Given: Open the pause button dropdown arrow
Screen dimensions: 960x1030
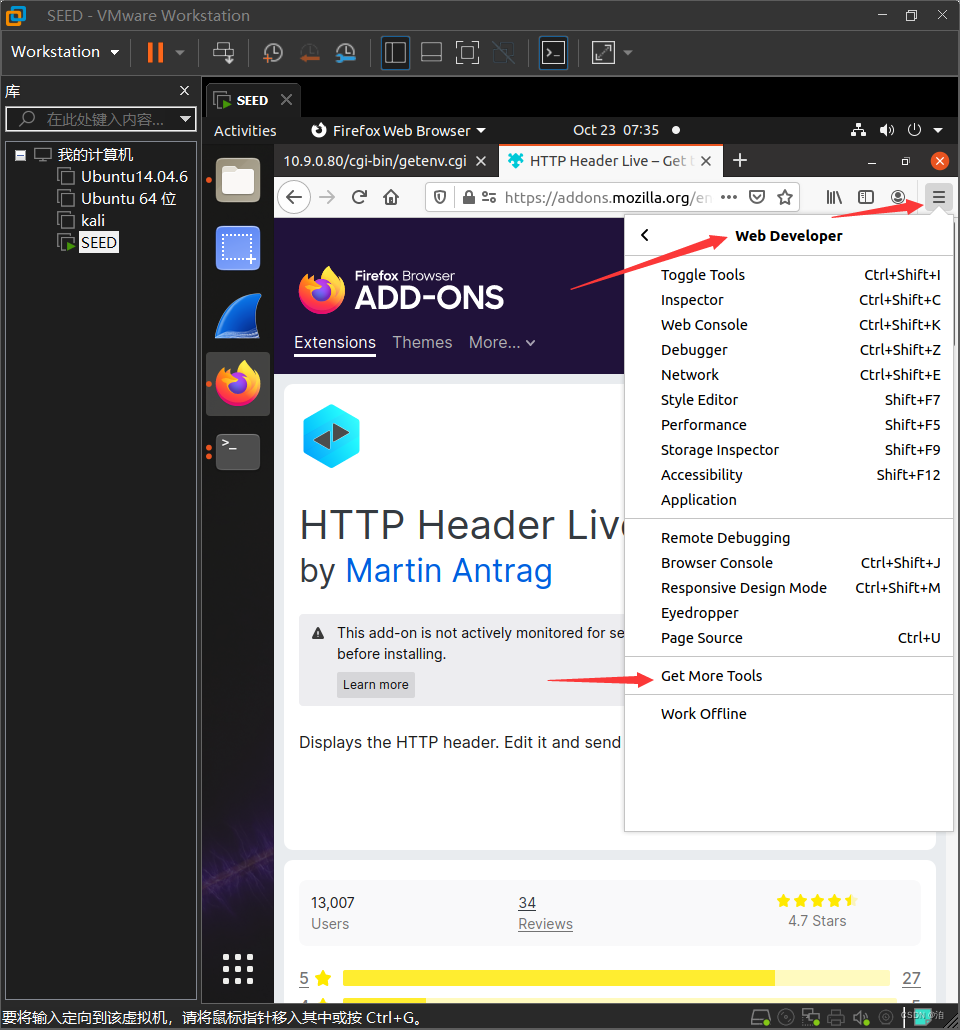Looking at the screenshot, I should [180, 53].
